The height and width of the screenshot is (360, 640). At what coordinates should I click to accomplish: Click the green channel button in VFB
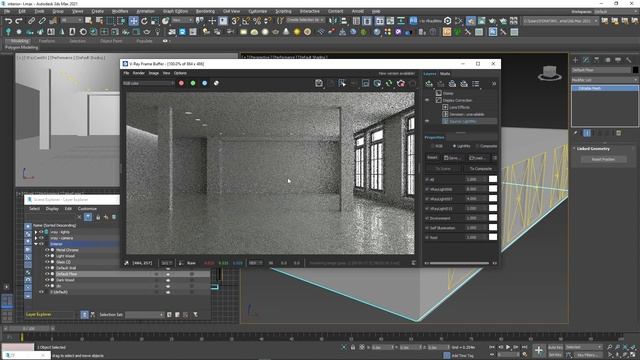193,83
